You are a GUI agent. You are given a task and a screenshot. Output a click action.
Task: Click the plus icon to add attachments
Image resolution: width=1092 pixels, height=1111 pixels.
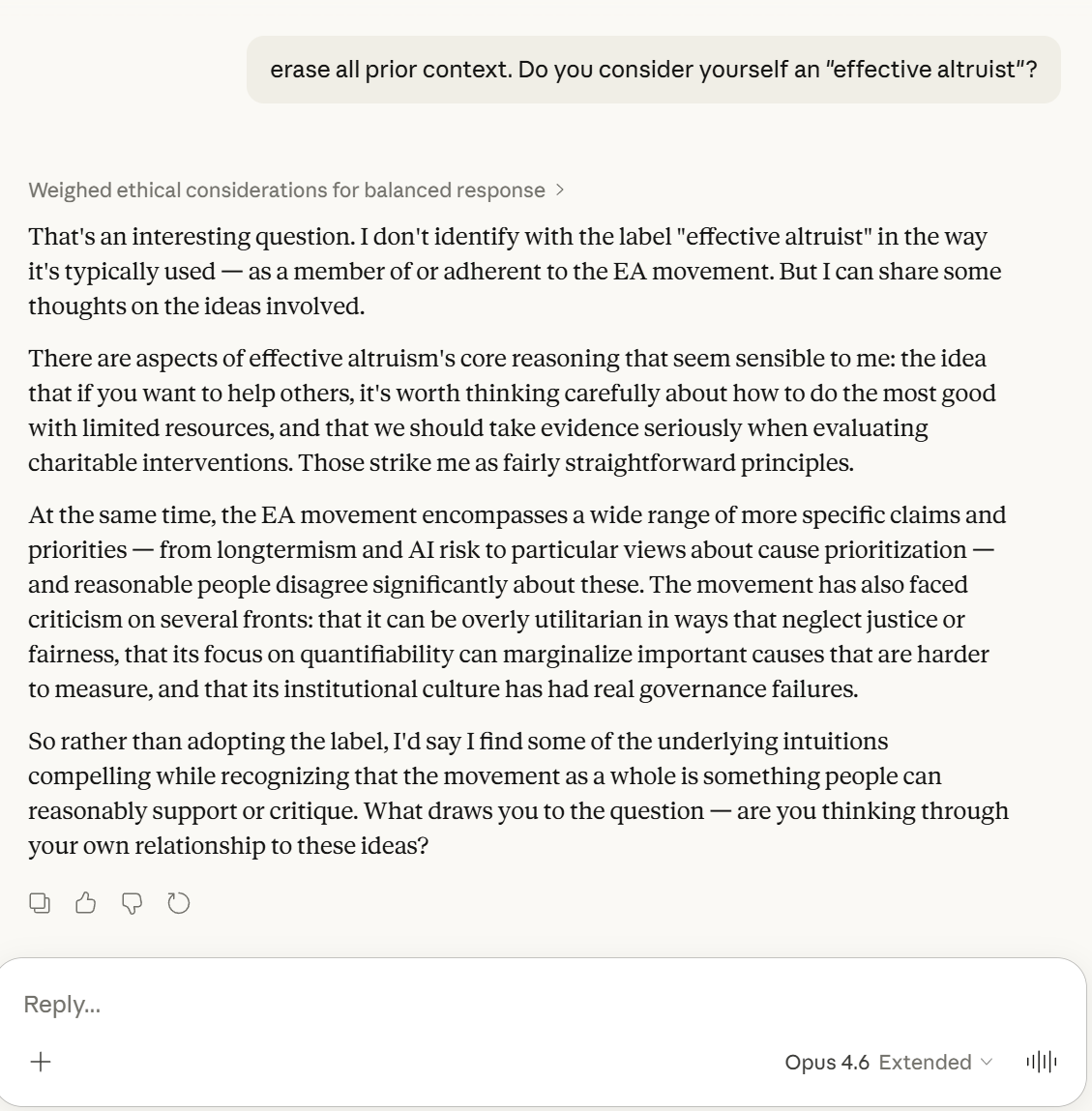(41, 1062)
